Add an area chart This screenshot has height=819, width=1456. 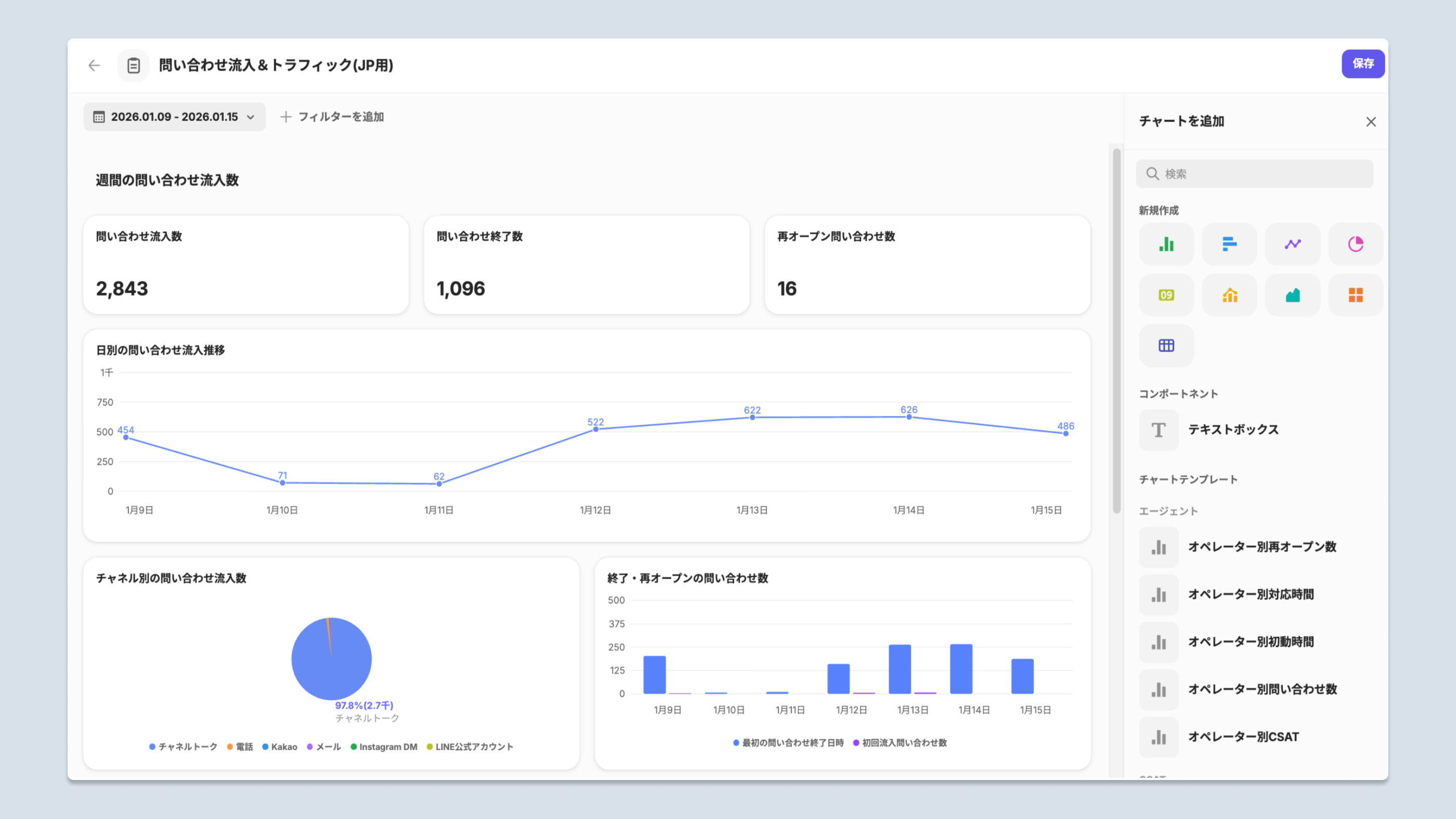click(1293, 295)
